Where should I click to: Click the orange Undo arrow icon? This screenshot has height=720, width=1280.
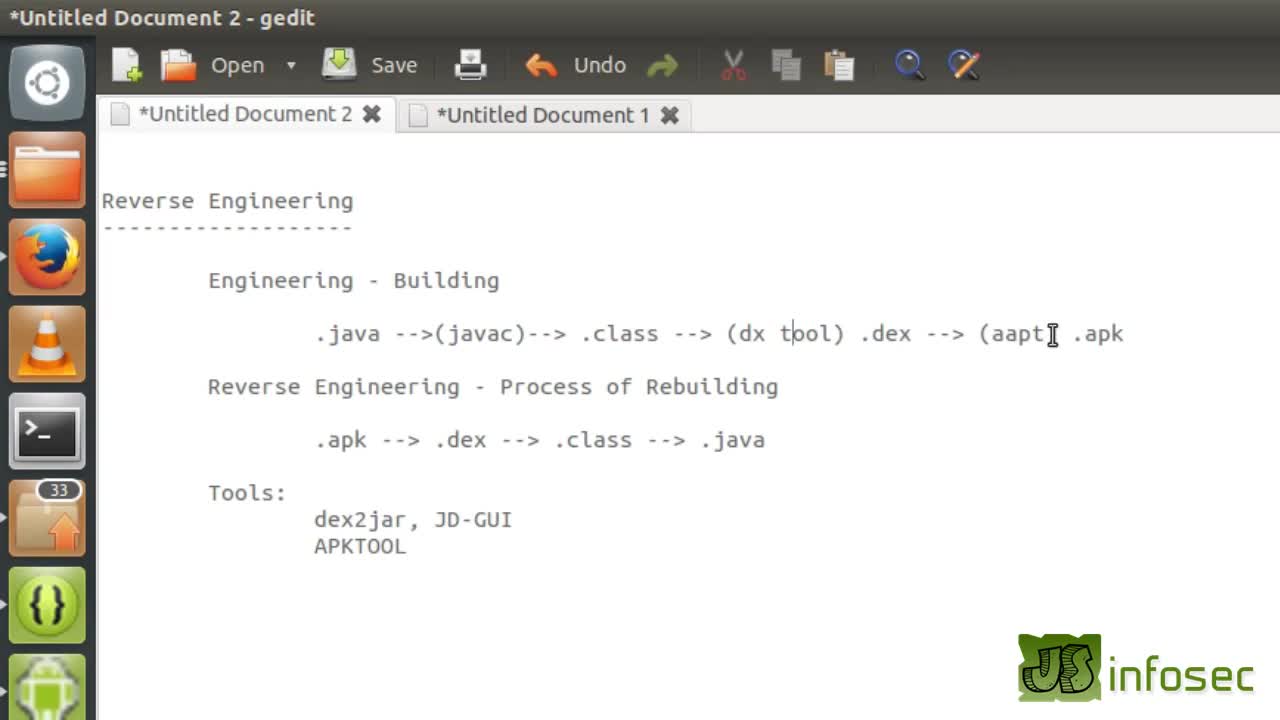point(541,66)
